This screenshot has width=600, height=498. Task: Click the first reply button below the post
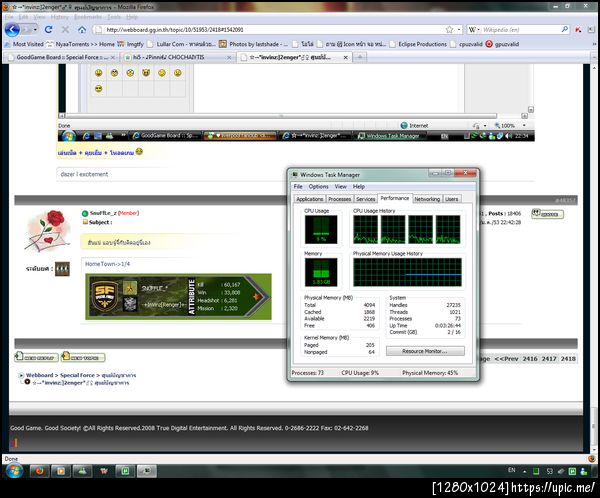pyautogui.click(x=37, y=357)
